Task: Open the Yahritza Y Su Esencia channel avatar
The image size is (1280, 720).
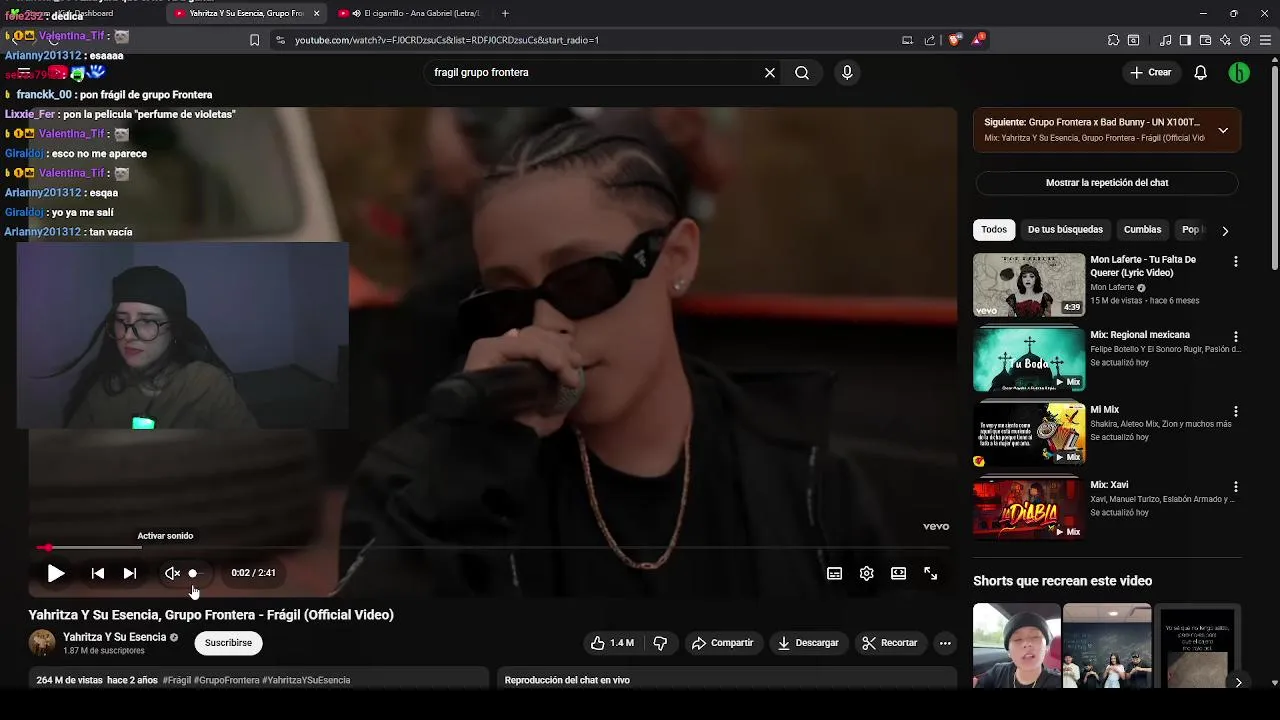Action: (x=42, y=643)
